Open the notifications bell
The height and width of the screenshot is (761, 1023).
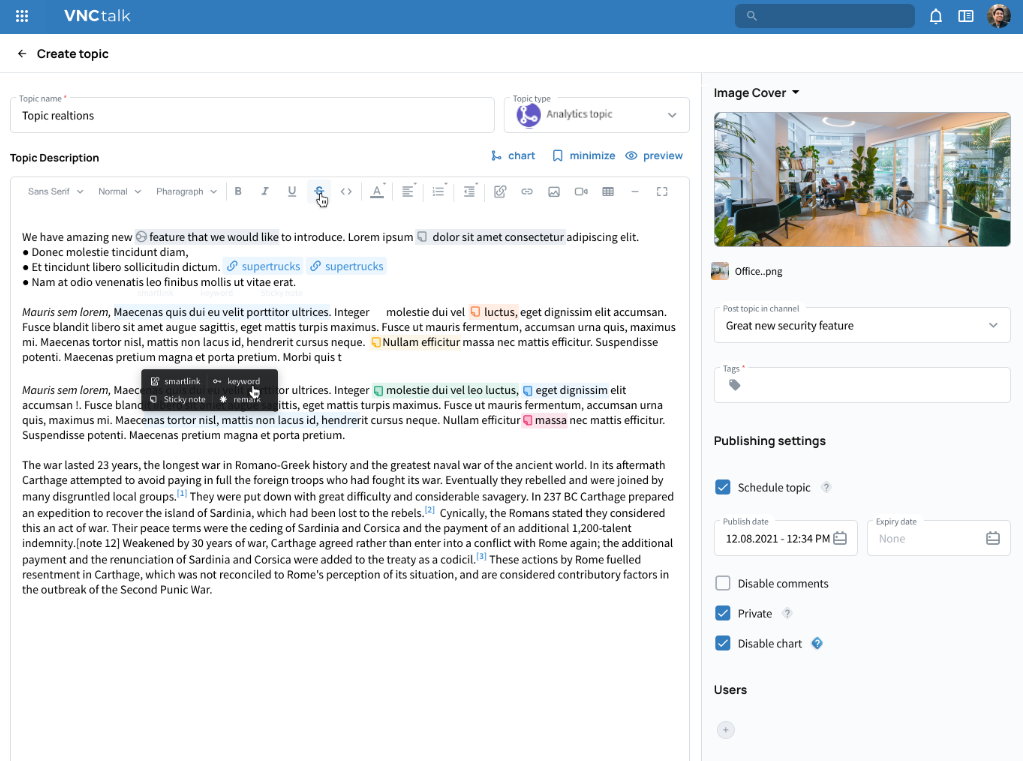click(x=936, y=16)
